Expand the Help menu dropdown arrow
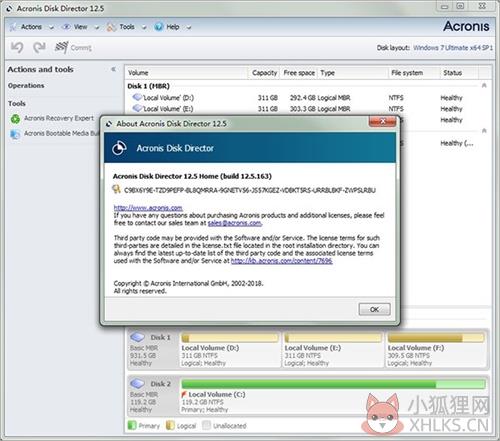Image resolution: width=500 pixels, height=441 pixels. [x=189, y=28]
